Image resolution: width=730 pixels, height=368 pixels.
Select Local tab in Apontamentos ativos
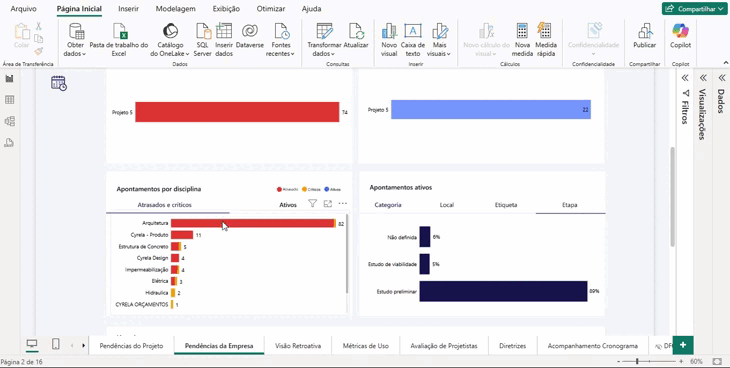point(447,204)
